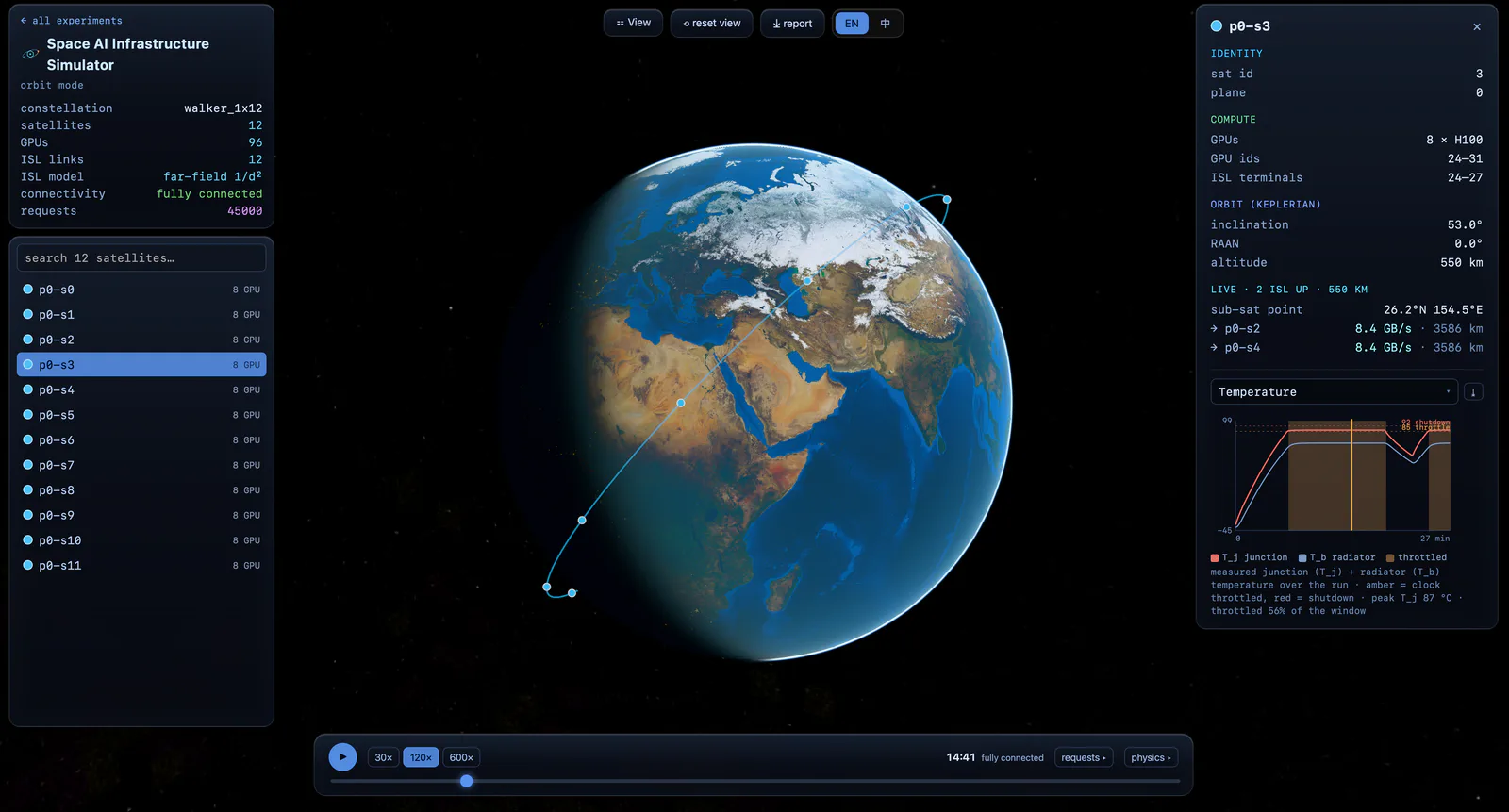Click the 14:41 simulation time readout
This screenshot has height=812, width=1509.
coord(961,757)
